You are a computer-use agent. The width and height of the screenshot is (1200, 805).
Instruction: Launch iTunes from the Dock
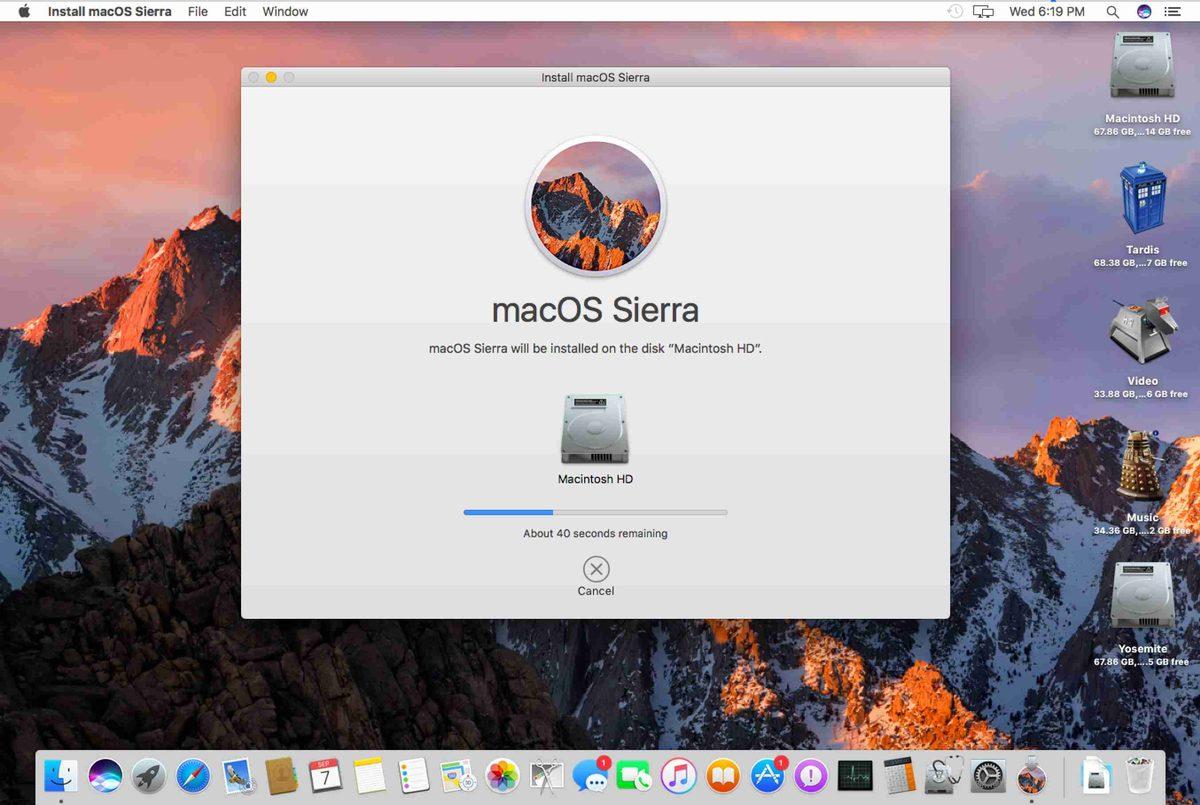coord(680,775)
